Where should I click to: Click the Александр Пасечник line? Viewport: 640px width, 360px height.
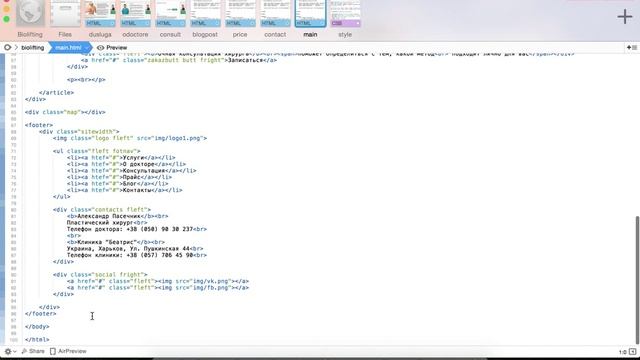(x=118, y=216)
